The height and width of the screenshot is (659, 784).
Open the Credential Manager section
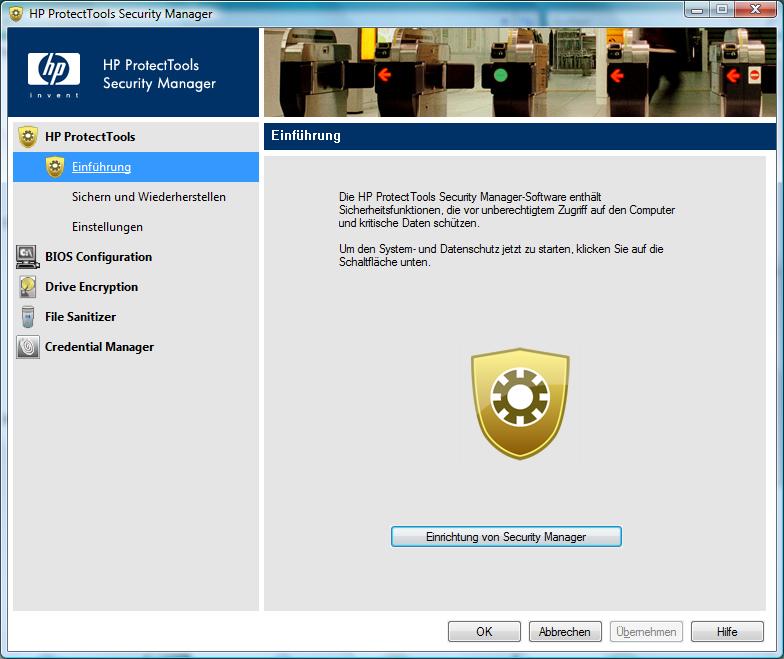tap(100, 347)
